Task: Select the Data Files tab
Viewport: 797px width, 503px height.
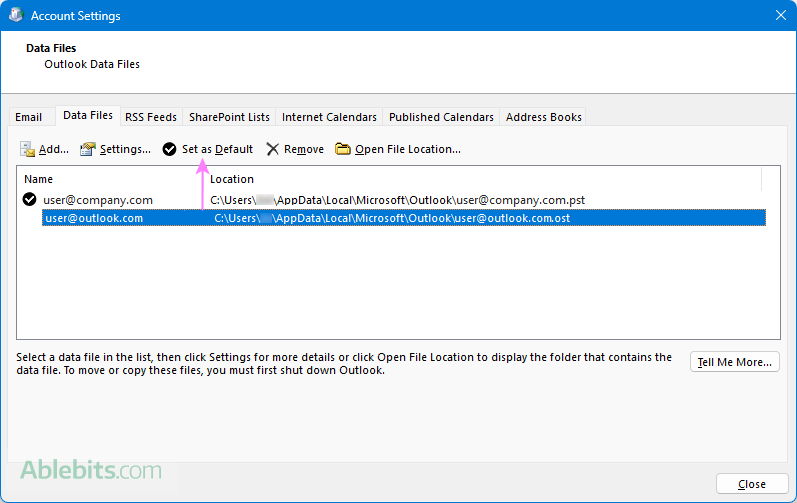Action: [88, 115]
